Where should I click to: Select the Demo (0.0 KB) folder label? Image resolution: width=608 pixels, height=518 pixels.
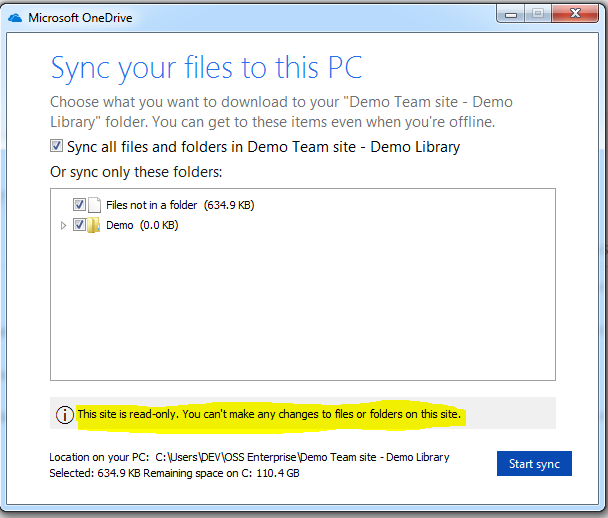click(142, 225)
